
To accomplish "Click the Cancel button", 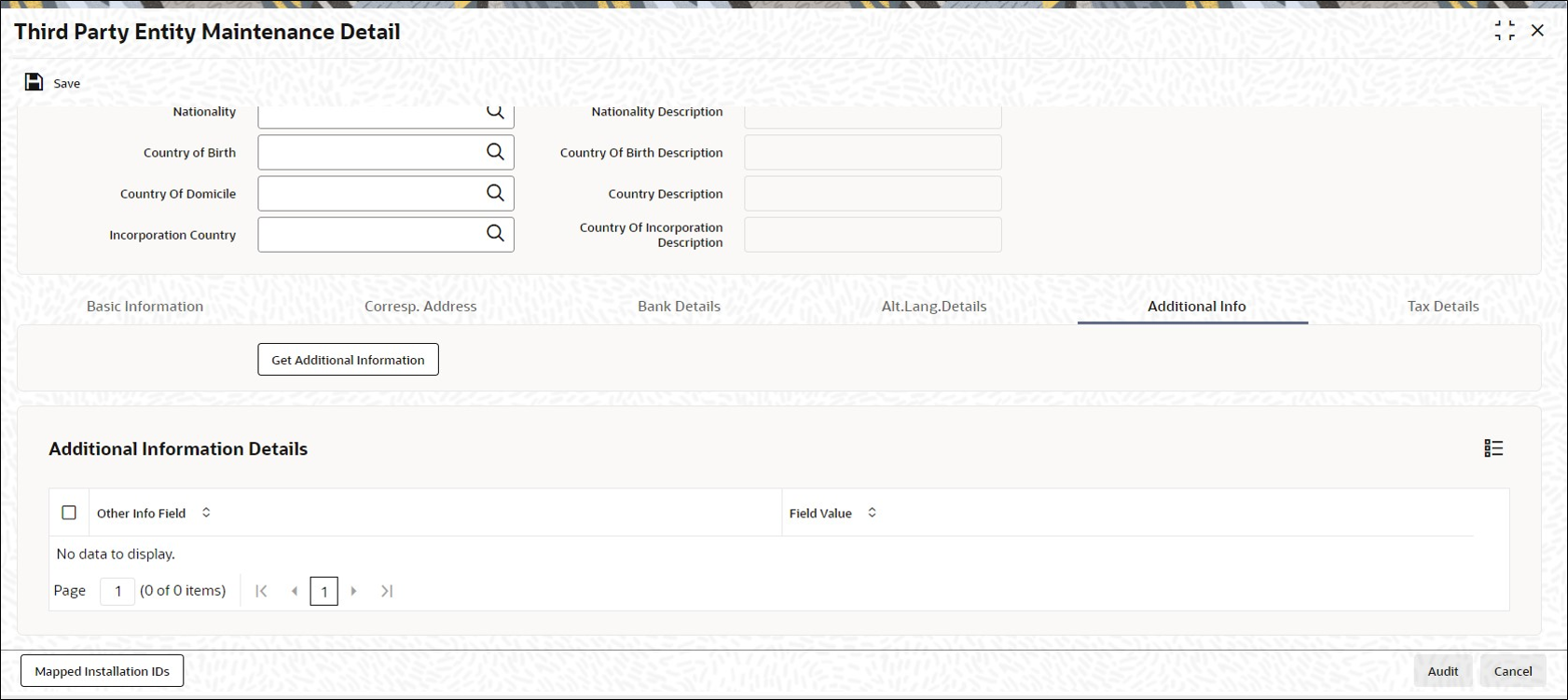I will tap(1513, 671).
